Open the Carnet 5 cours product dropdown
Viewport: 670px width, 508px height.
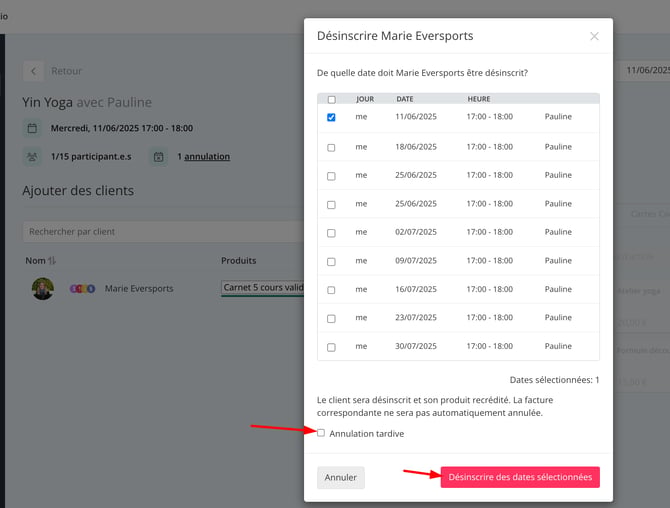(262, 288)
